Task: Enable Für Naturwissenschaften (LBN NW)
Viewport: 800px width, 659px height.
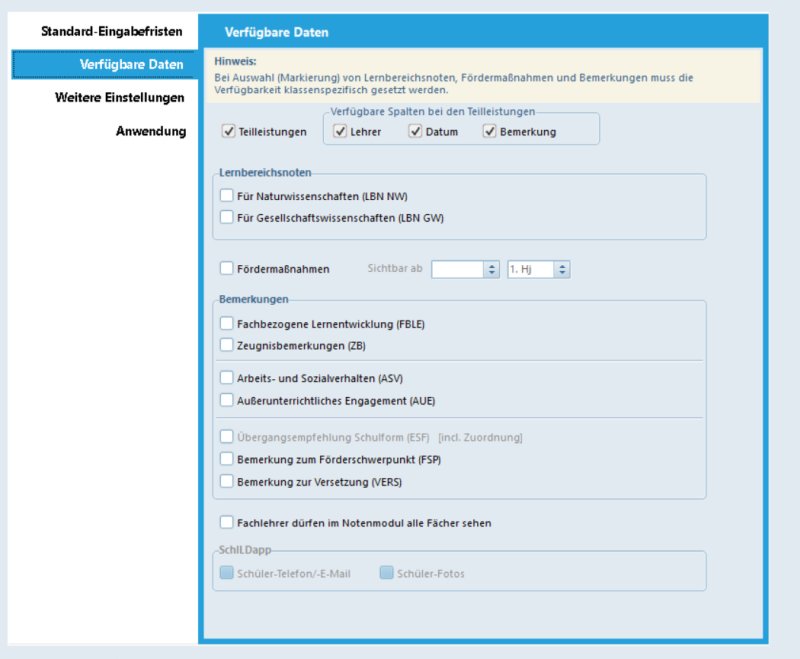Action: [x=227, y=195]
